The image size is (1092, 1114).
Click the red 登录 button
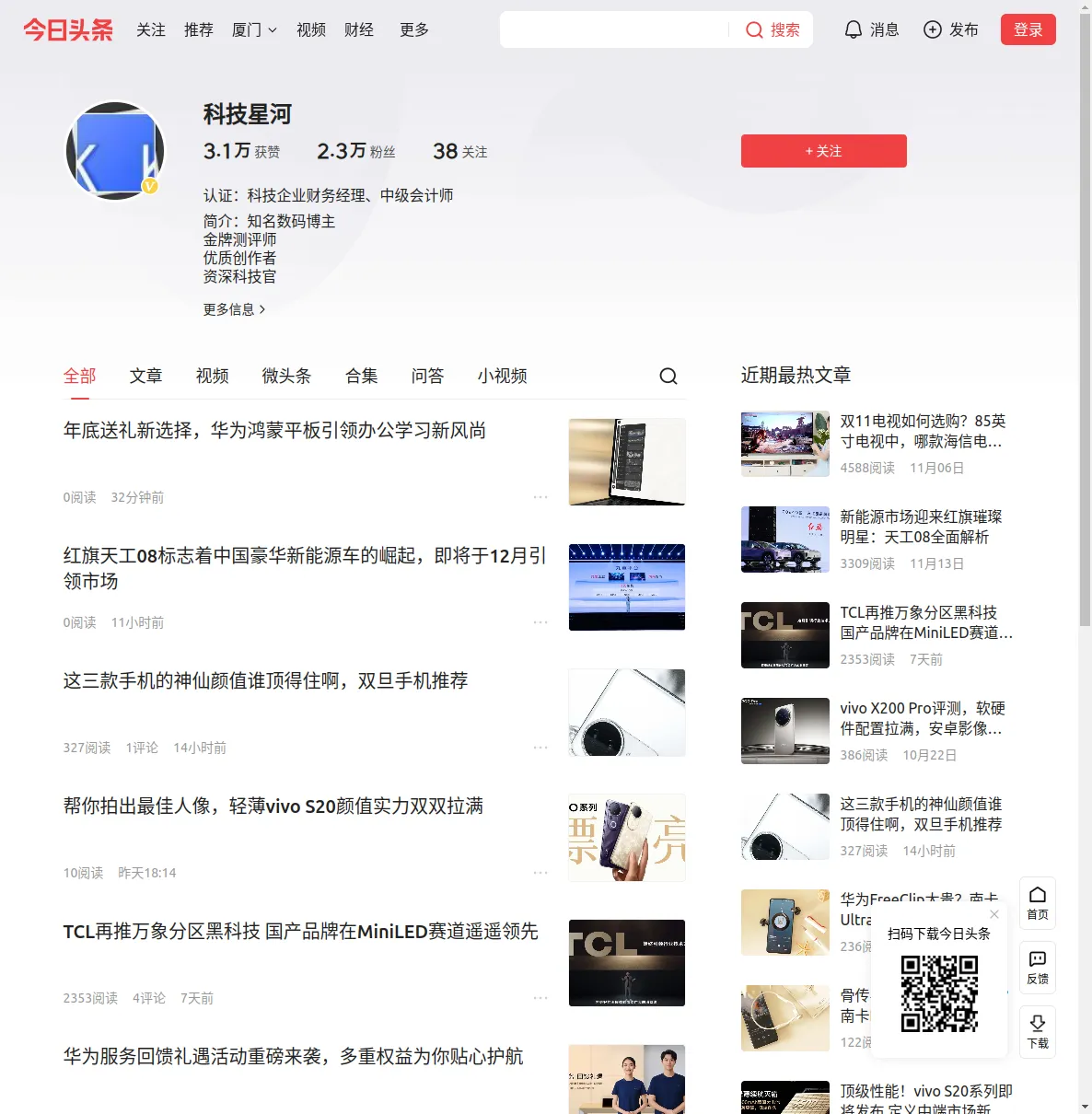(x=1028, y=29)
